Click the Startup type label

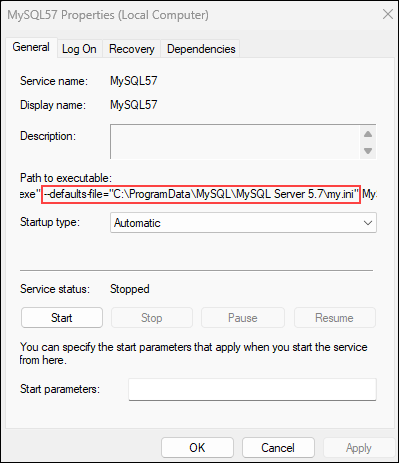50,222
